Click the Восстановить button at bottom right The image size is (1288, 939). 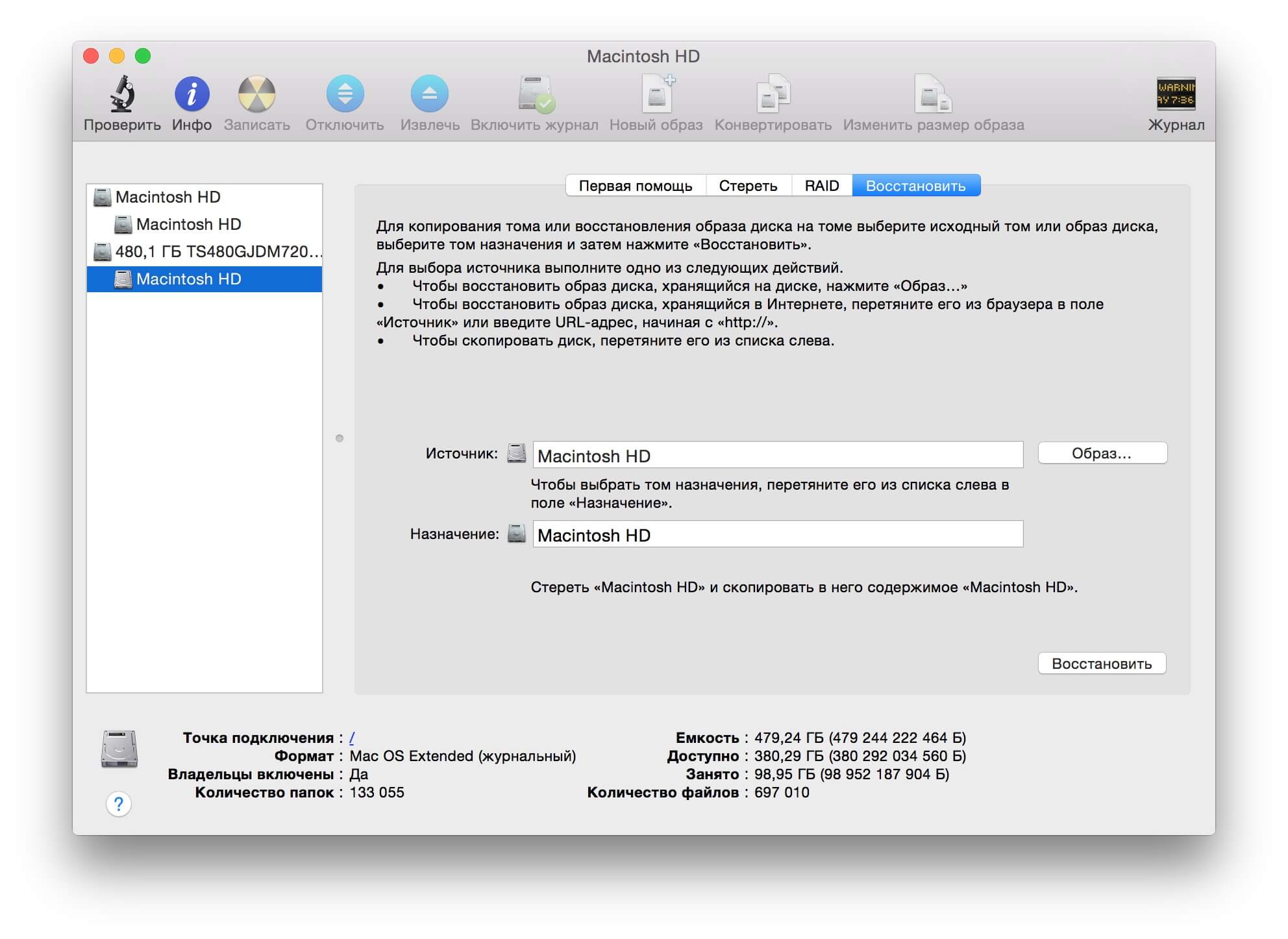1102,664
